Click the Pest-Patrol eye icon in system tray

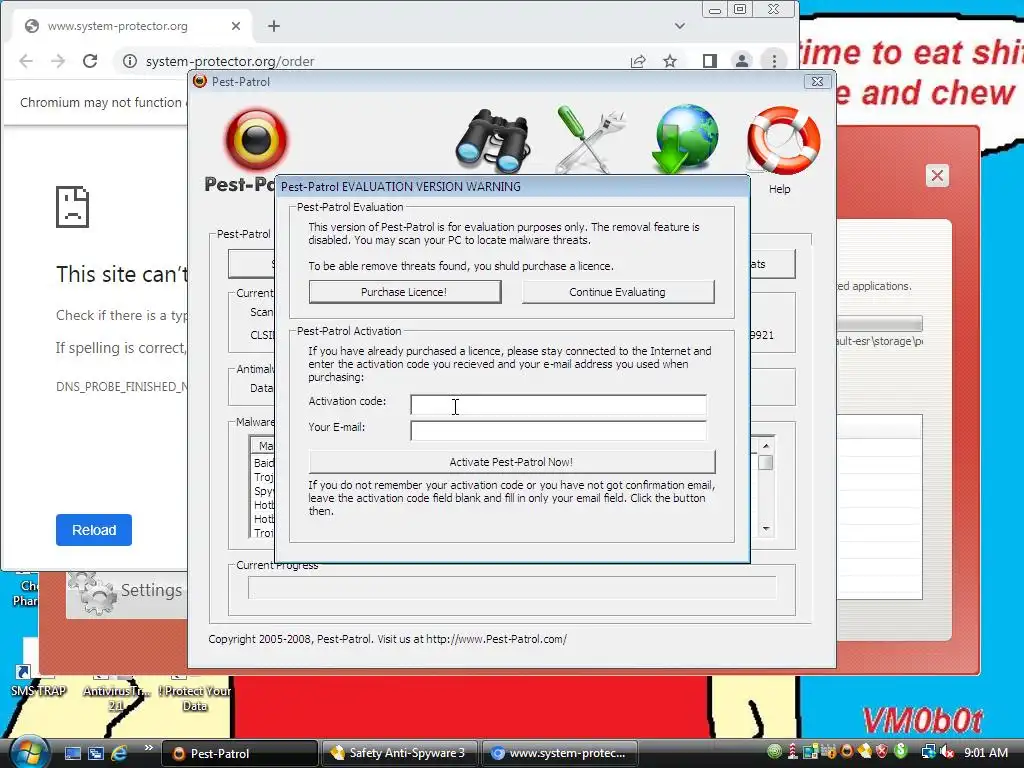click(847, 752)
